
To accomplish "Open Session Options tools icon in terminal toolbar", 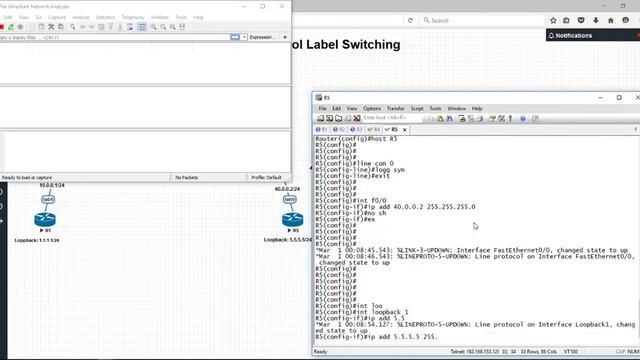I will click(x=501, y=118).
